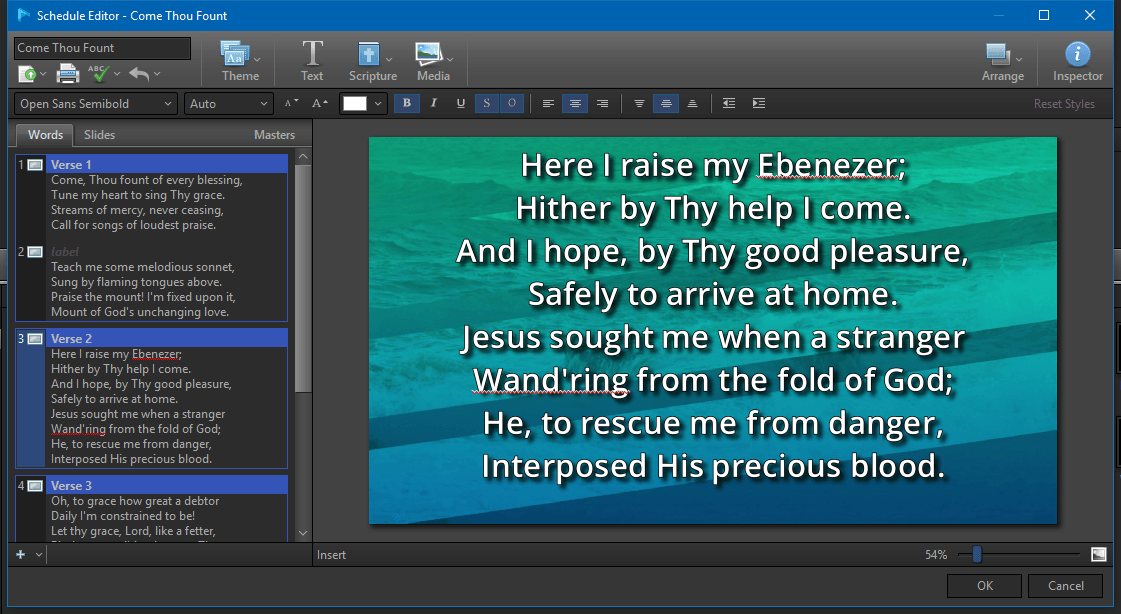Open the Masters tab
The height and width of the screenshot is (614, 1121).
[274, 135]
